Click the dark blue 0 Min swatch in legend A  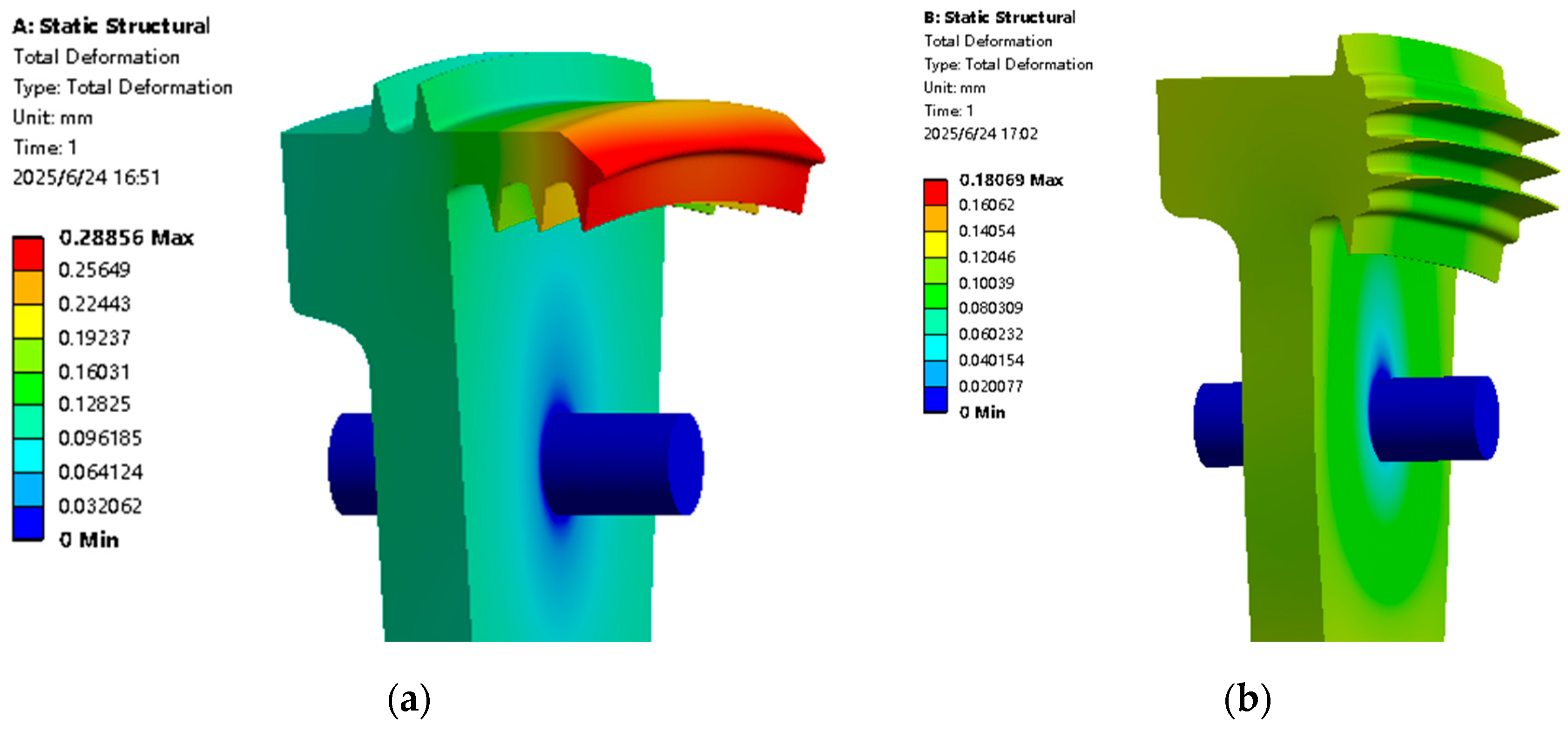28,523
